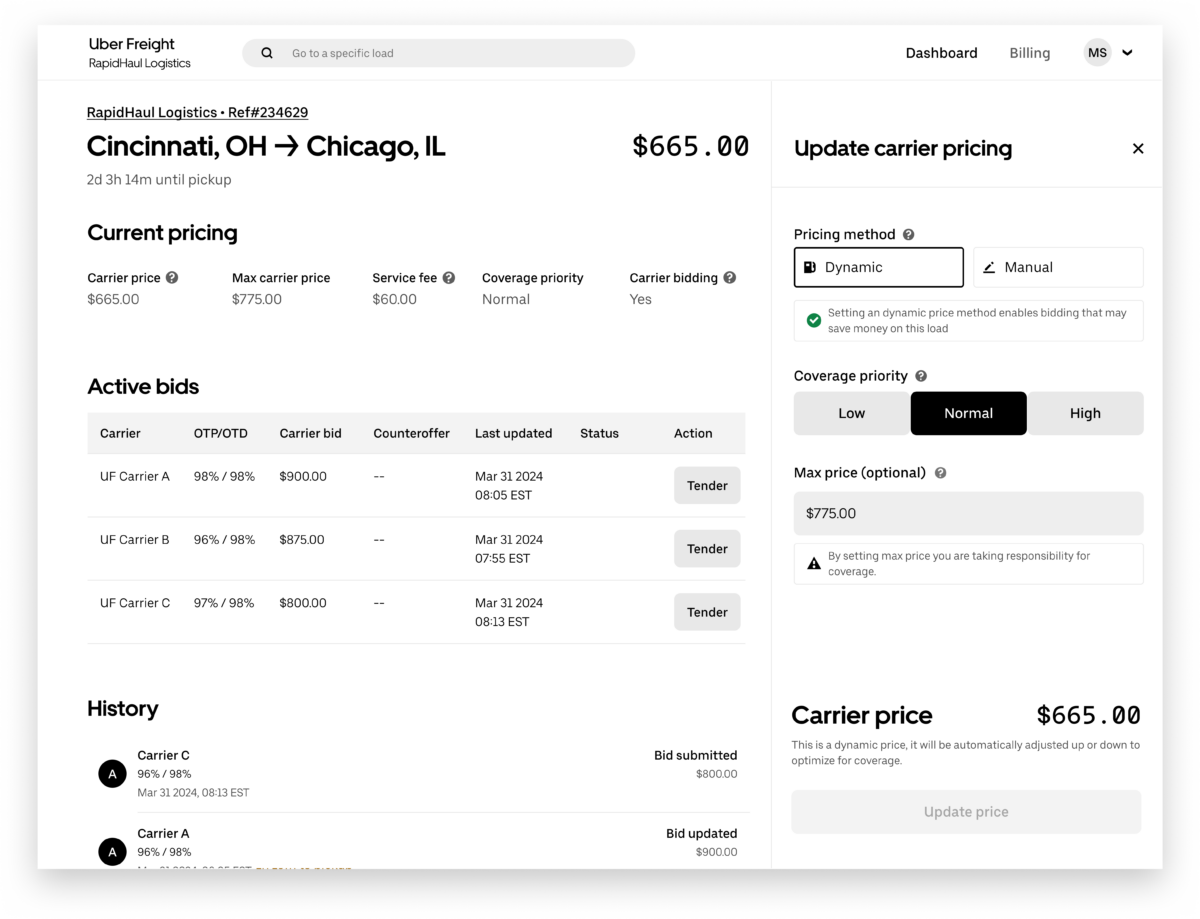The height and width of the screenshot is (919, 1200).
Task: Switch pricing method to Manual
Action: tap(1057, 268)
